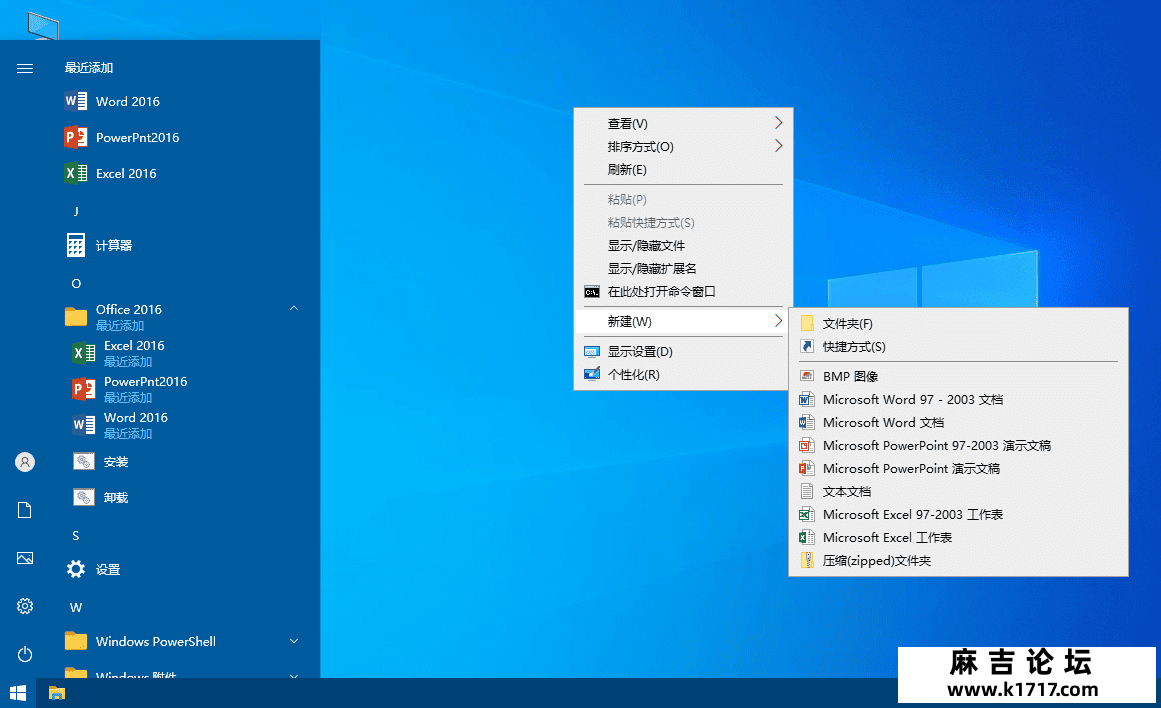The height and width of the screenshot is (708, 1161).
Task: Collapse the Office 2016 folder chevron
Action: coord(294,308)
